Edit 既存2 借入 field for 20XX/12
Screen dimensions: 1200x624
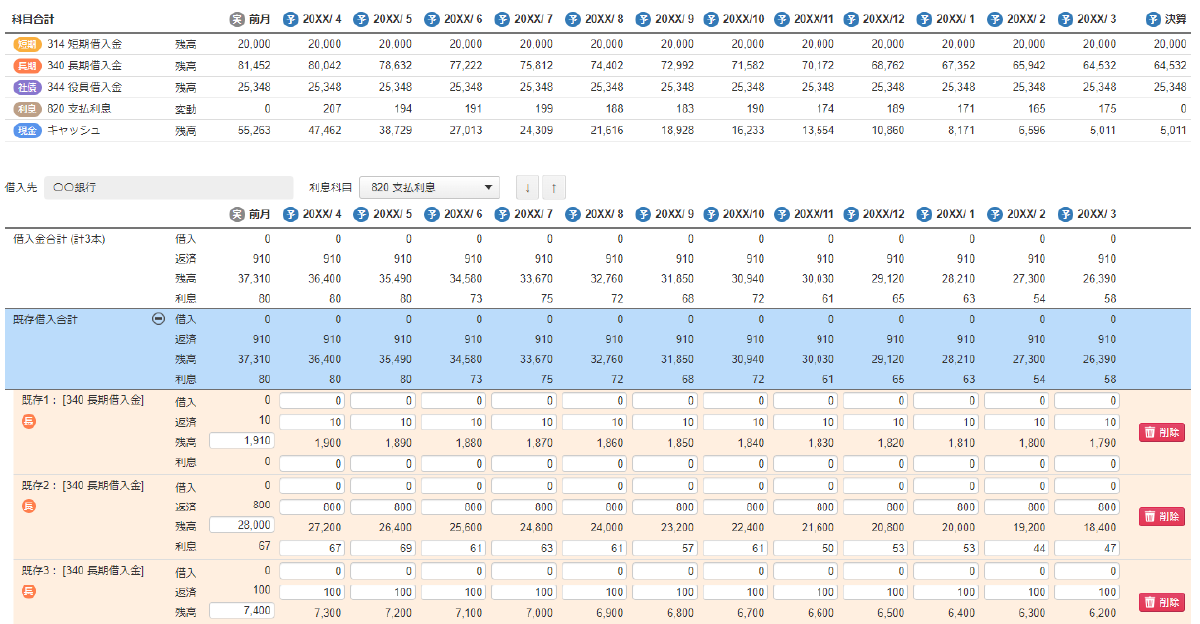[x=876, y=486]
